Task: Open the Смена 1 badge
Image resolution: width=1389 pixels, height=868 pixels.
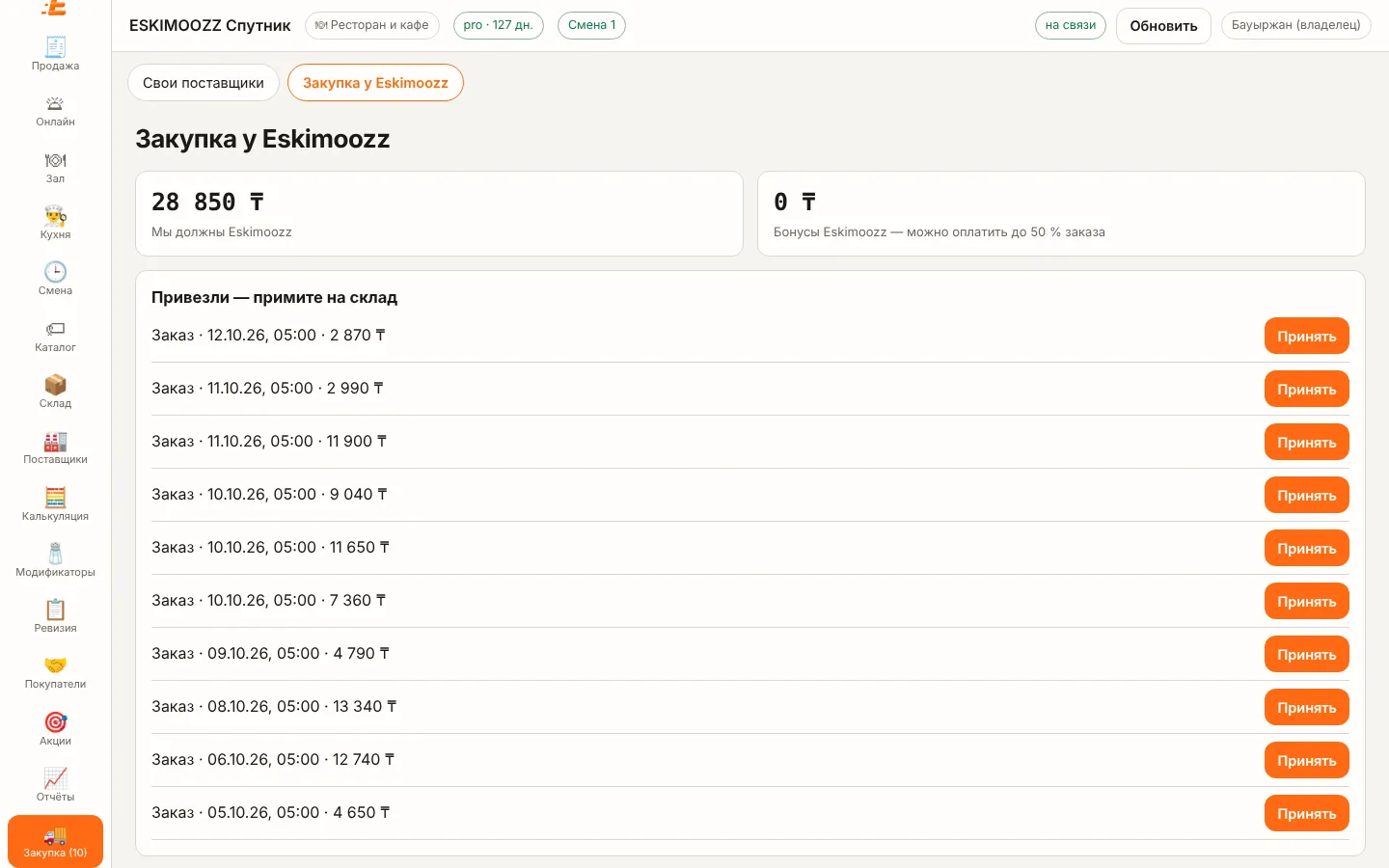Action: pos(591,25)
